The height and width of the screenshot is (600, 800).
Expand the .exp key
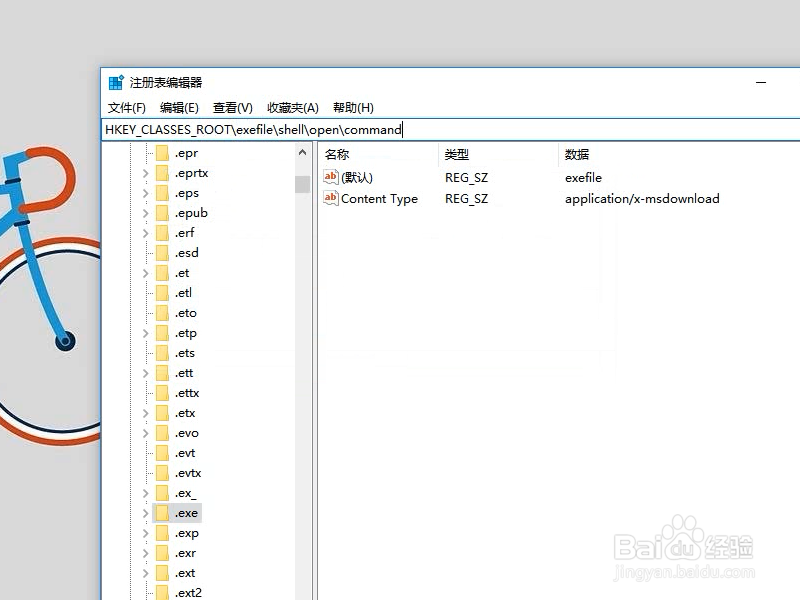(145, 533)
